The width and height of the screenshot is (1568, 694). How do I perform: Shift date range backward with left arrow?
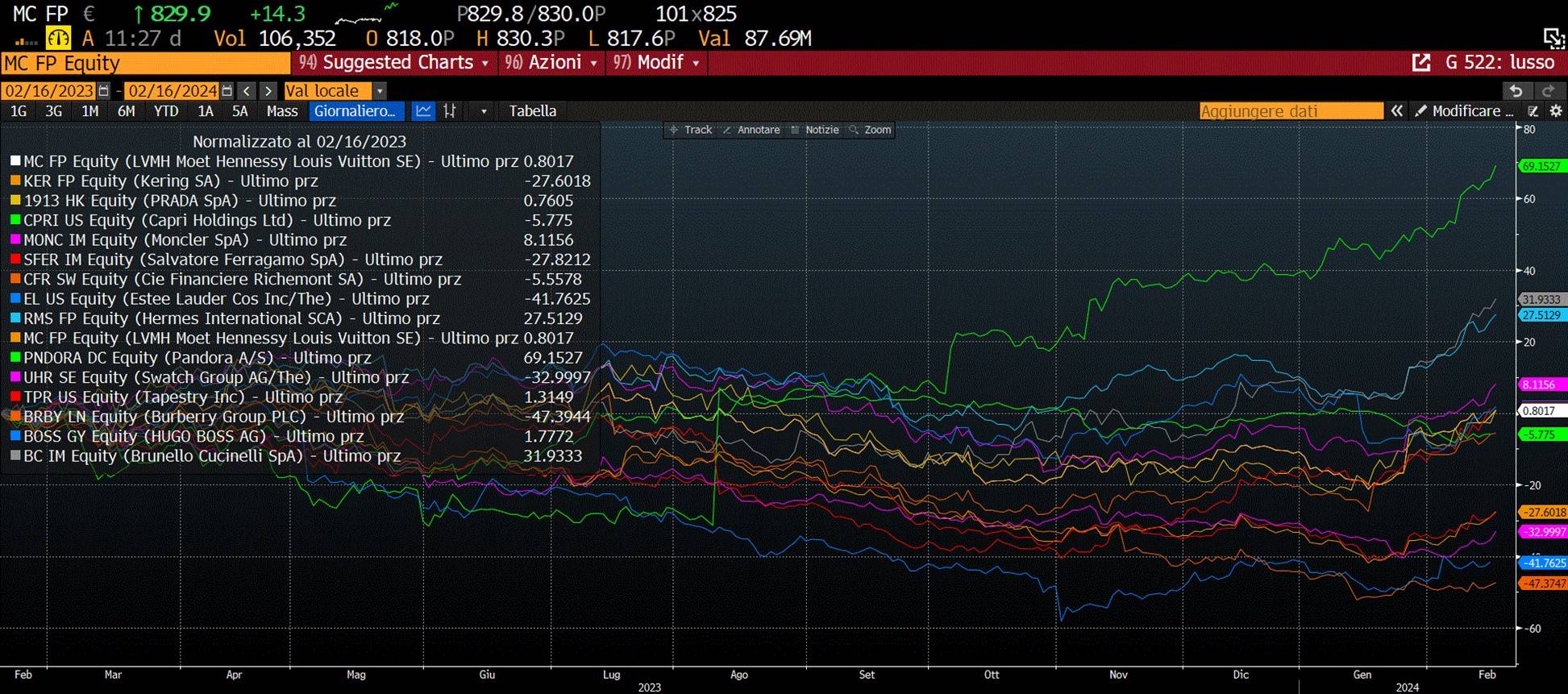pyautogui.click(x=247, y=91)
